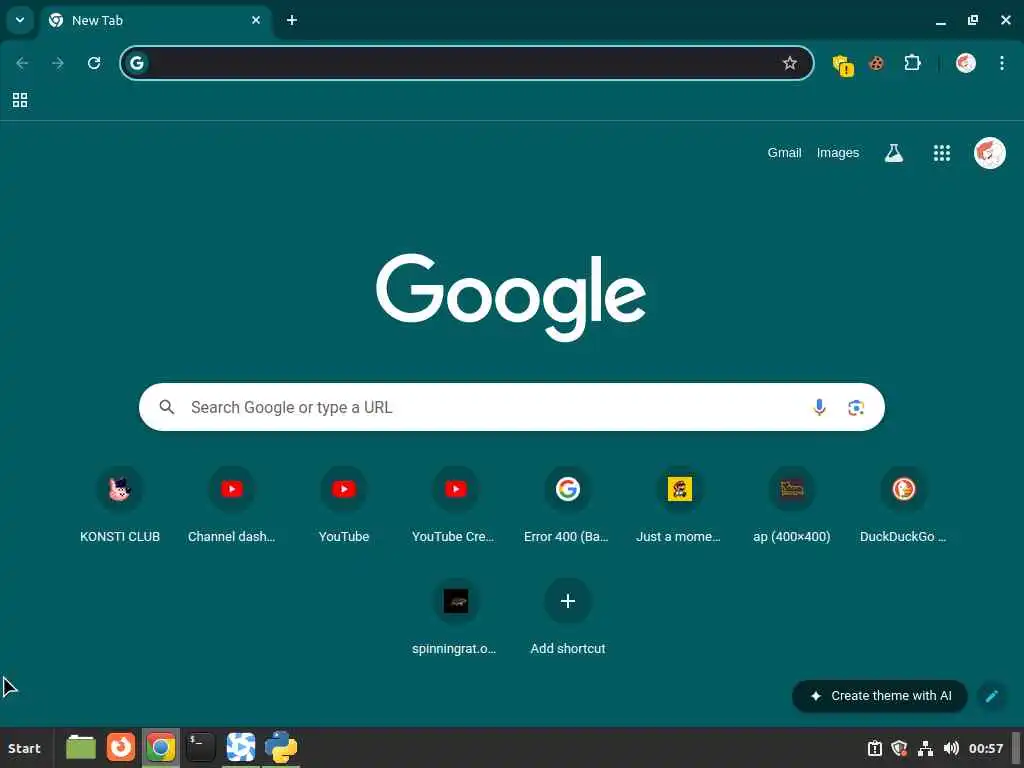Open Channel dashboard shortcut
The width and height of the screenshot is (1024, 768).
tap(232, 505)
